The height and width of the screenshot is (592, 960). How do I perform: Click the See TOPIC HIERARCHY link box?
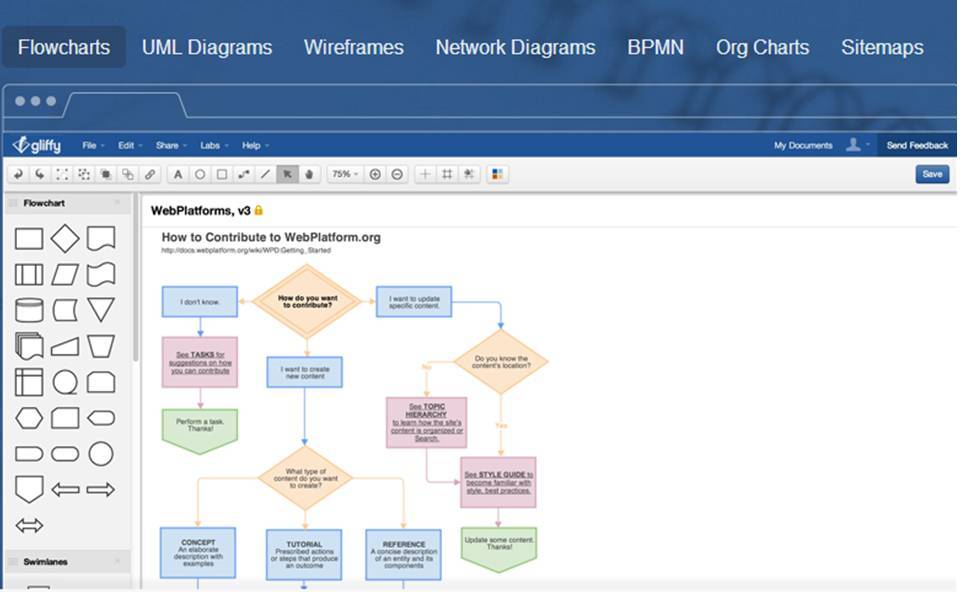[x=427, y=422]
